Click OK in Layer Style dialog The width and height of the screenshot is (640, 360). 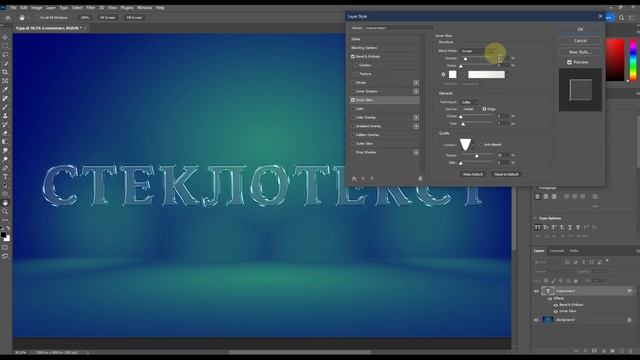[580, 29]
